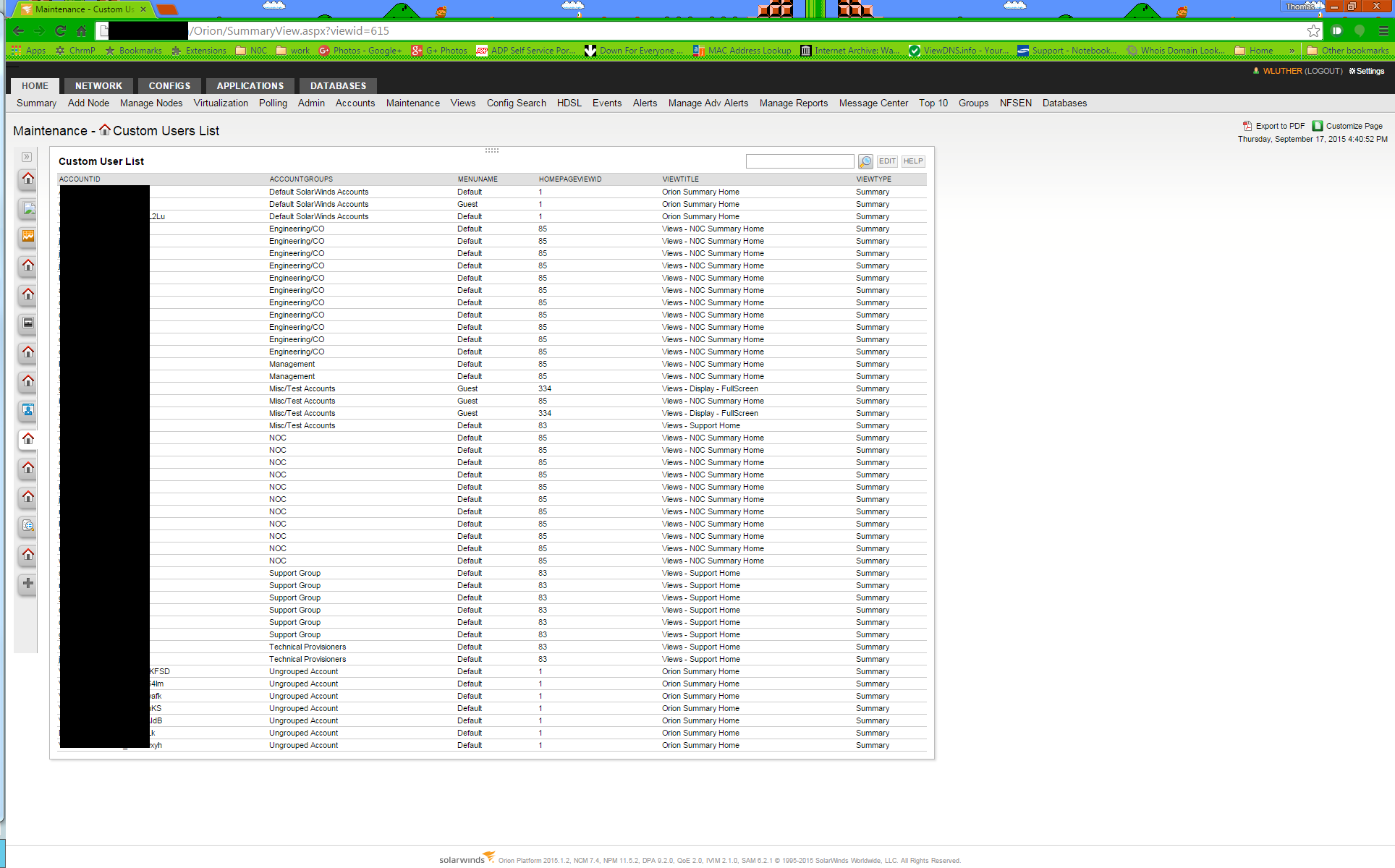Switch to the NETWORK tab
Screen dimensions: 1395x868
pyautogui.click(x=98, y=85)
